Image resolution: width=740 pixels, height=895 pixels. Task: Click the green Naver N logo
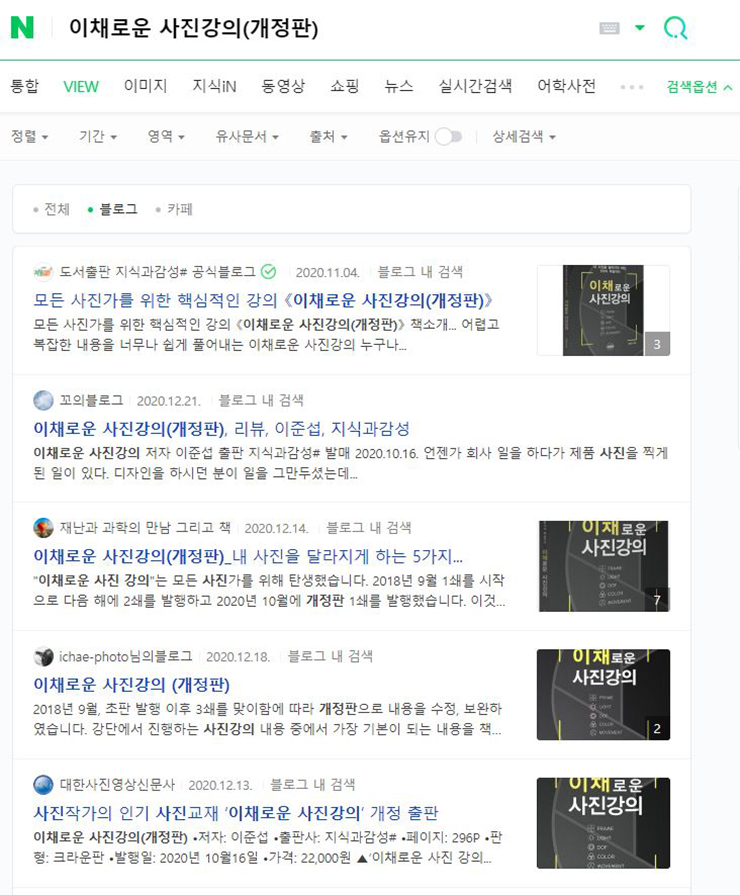(x=22, y=27)
